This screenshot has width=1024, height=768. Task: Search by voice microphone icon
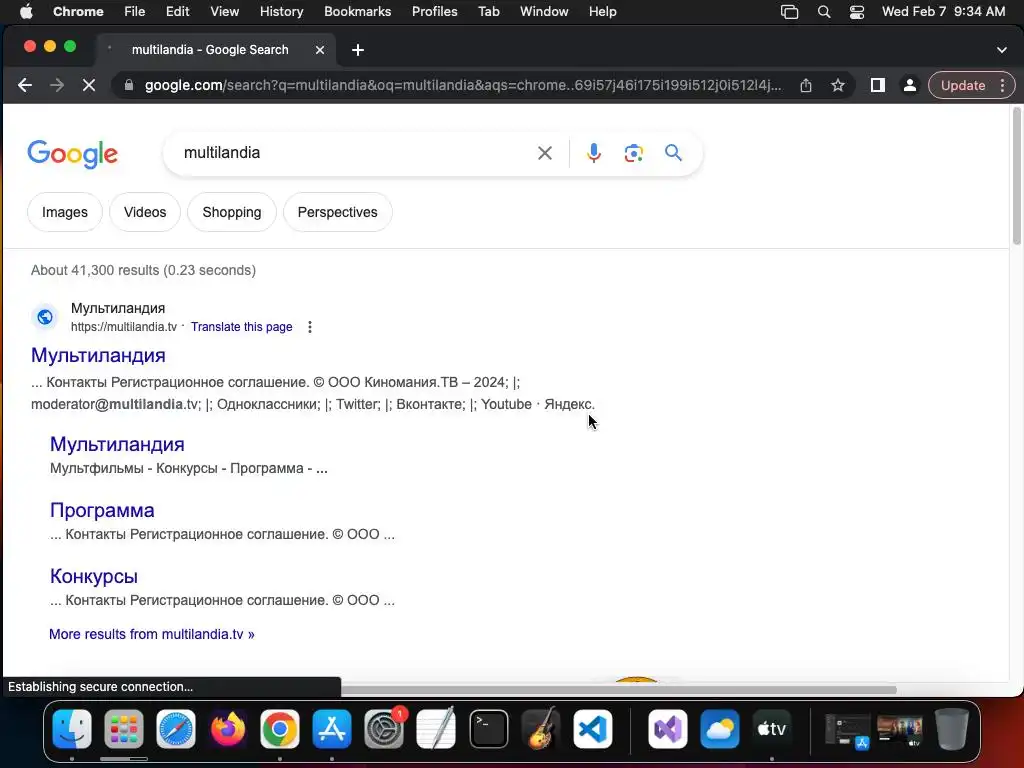(x=594, y=153)
